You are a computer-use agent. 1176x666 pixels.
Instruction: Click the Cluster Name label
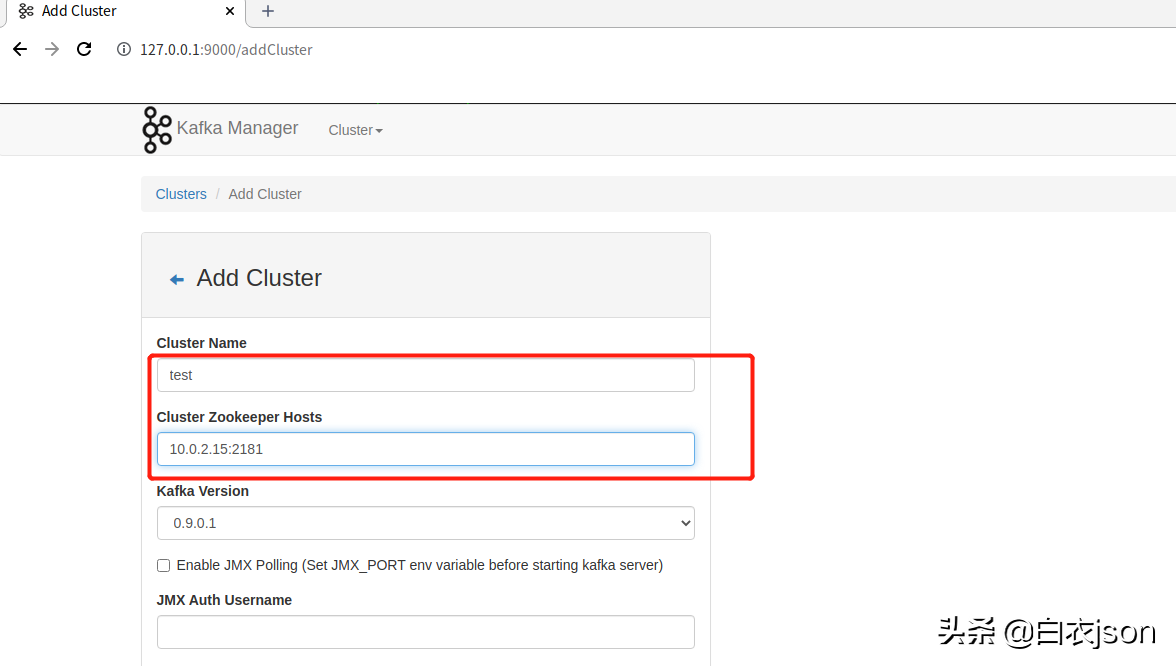[201, 343]
